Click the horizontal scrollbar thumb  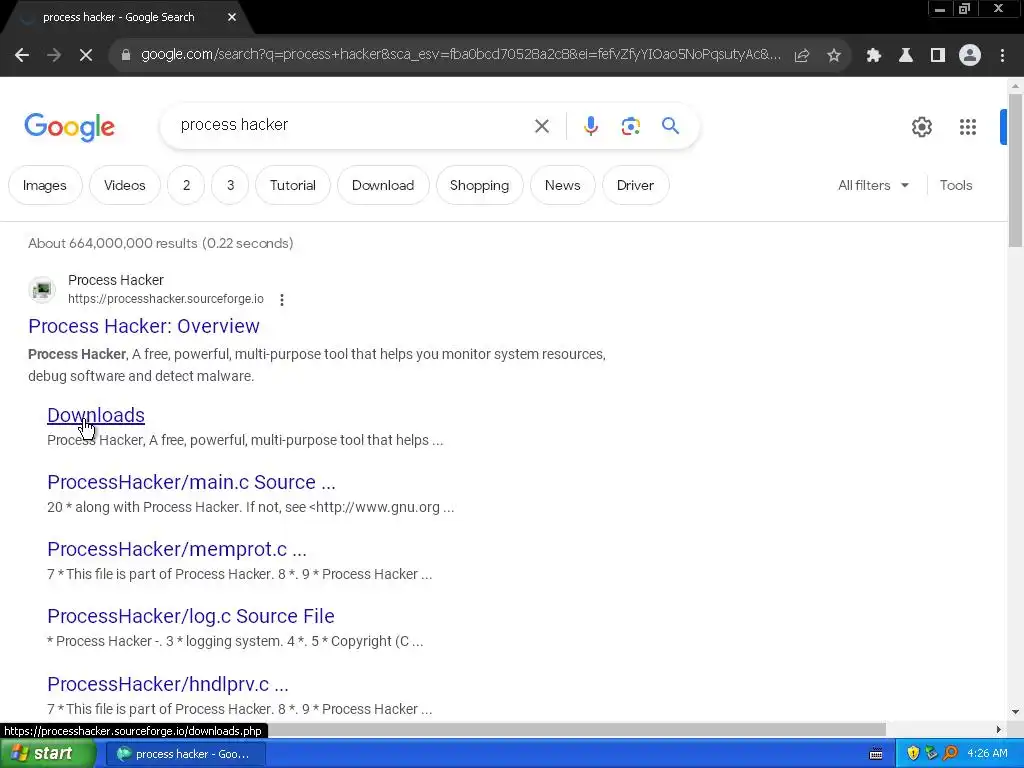pos(575,729)
